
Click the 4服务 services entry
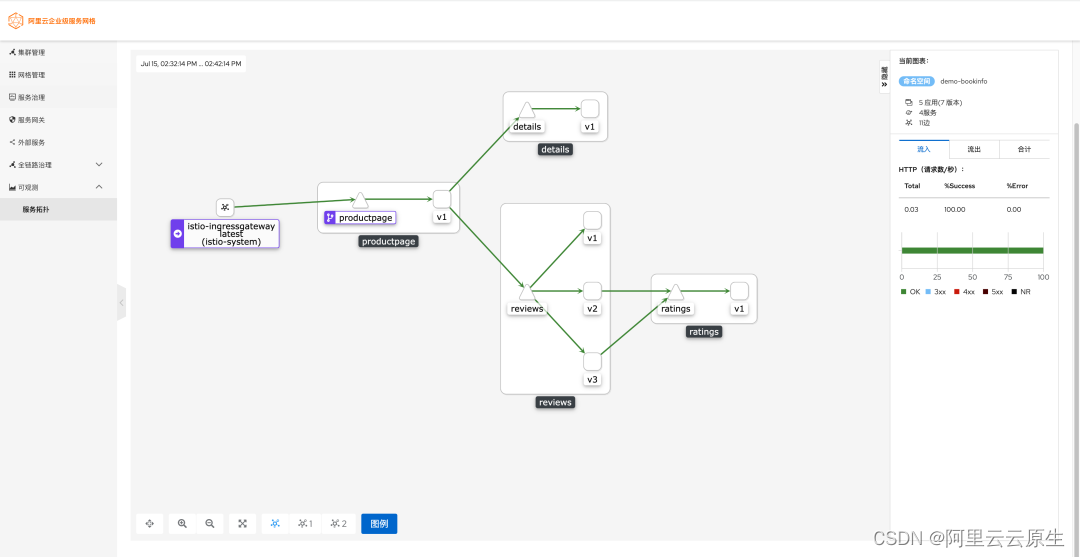(x=927, y=112)
